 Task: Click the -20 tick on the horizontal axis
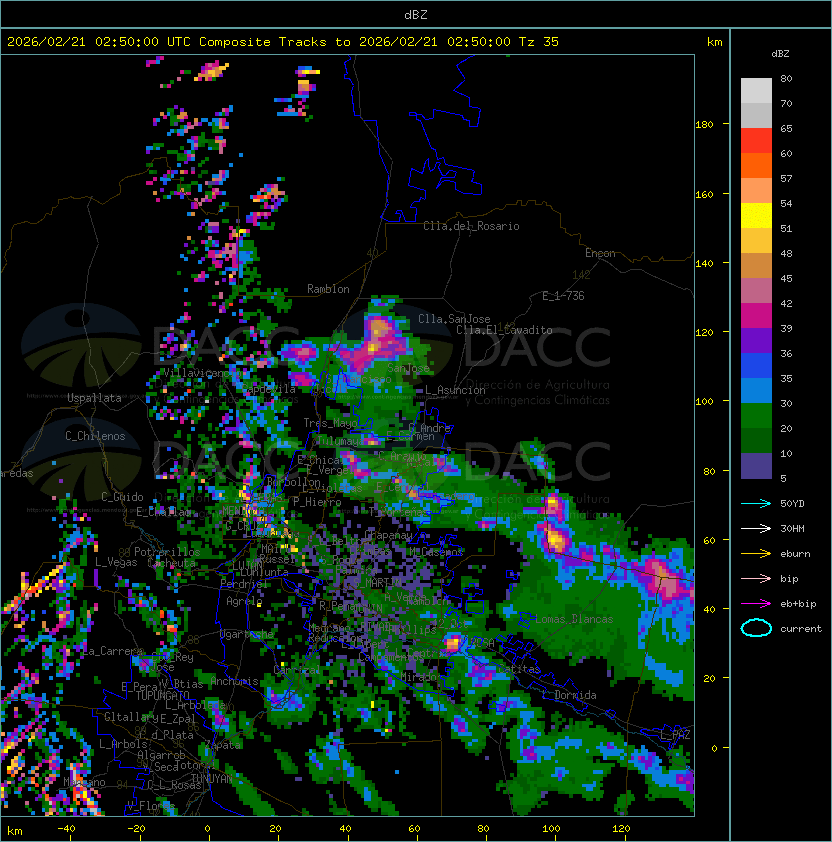pos(136,829)
